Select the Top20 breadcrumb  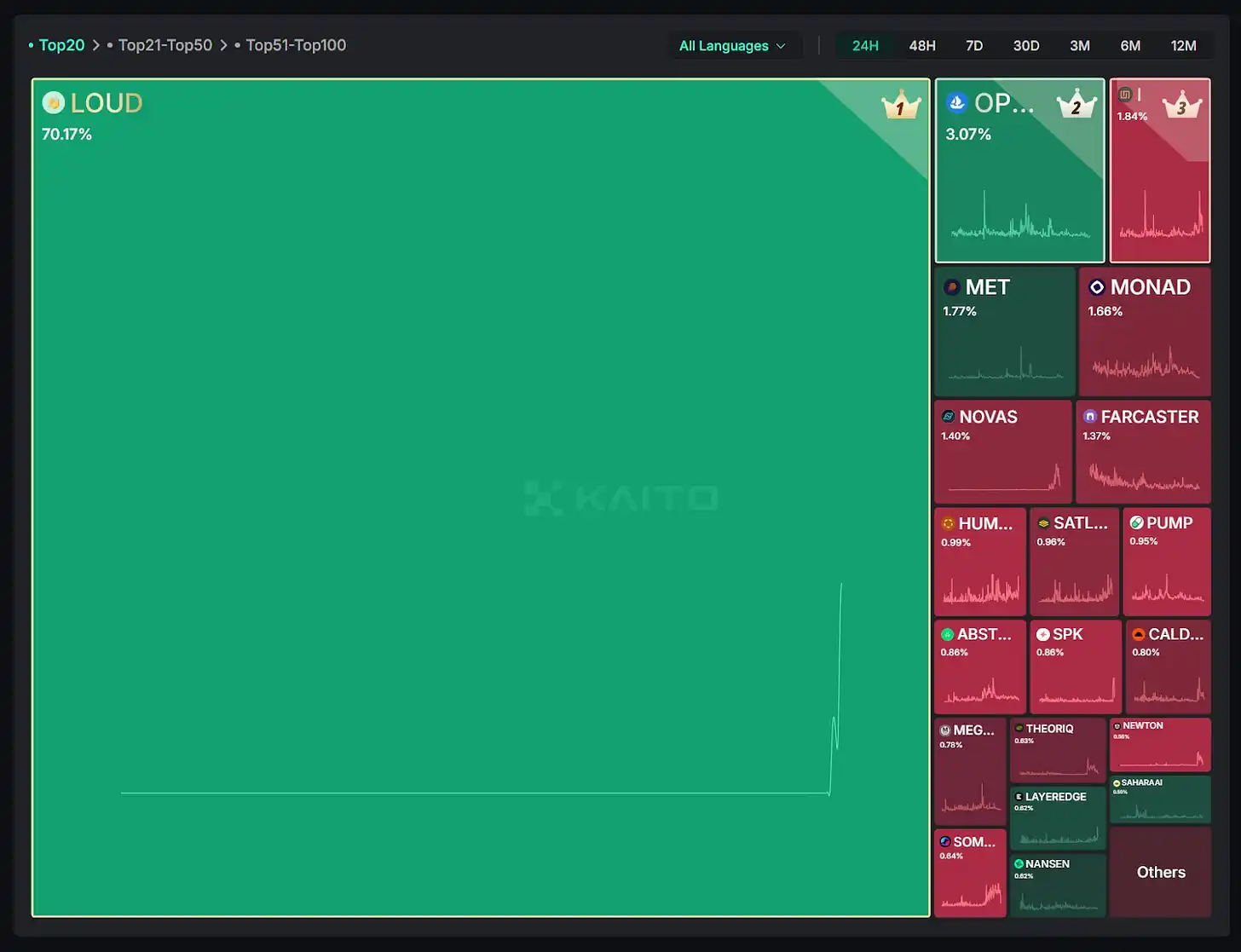click(x=61, y=45)
